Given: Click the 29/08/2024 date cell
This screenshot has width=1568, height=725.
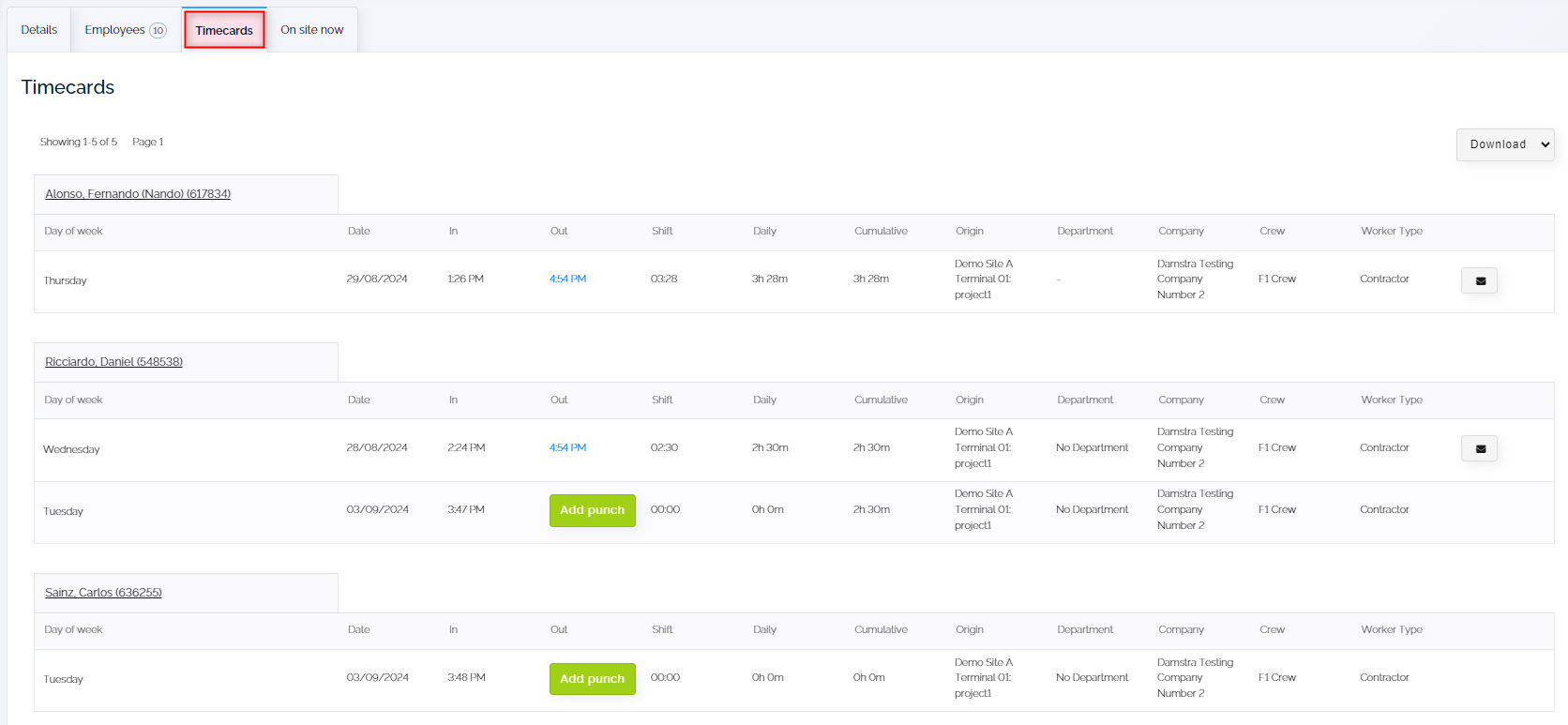Looking at the screenshot, I should click(x=377, y=279).
